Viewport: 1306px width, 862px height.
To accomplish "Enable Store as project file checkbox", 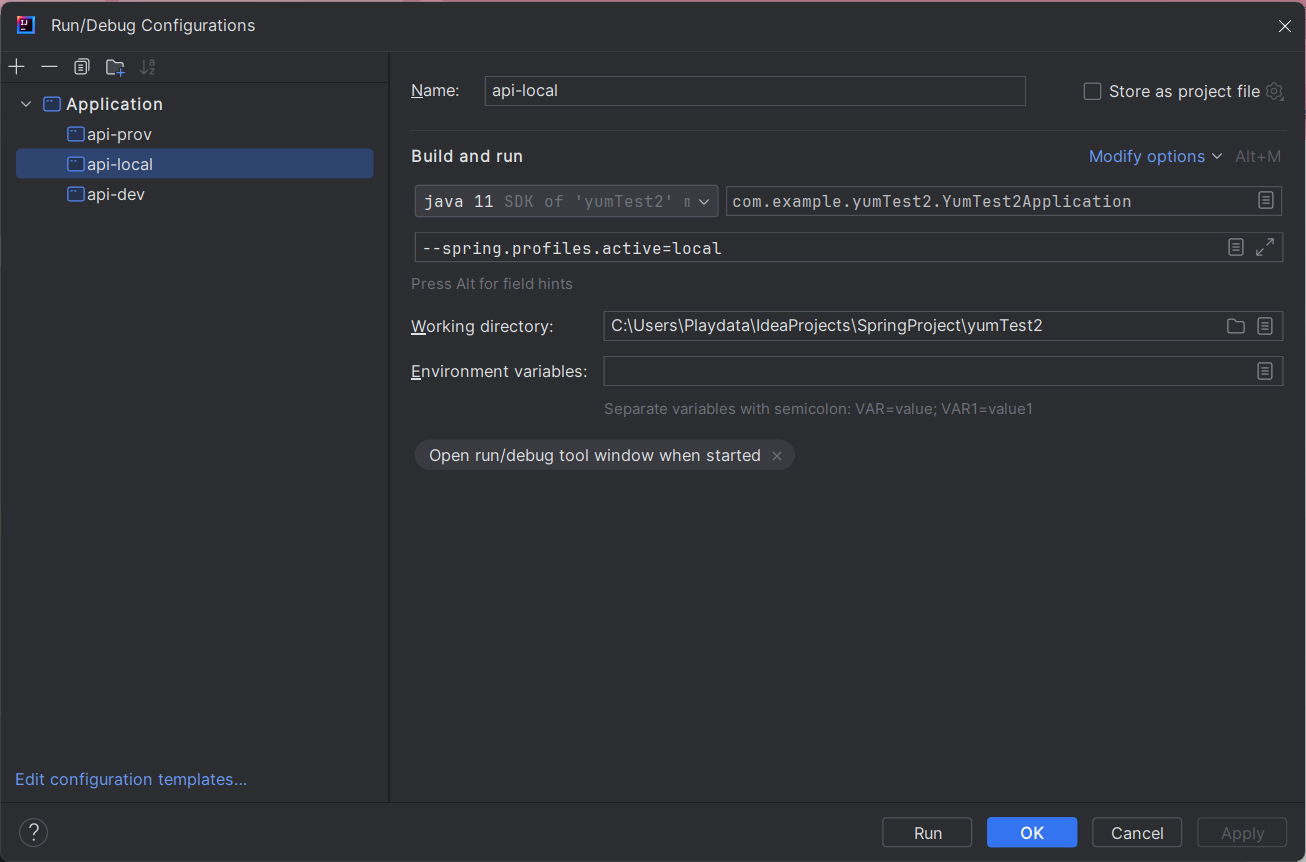I will 1092,91.
